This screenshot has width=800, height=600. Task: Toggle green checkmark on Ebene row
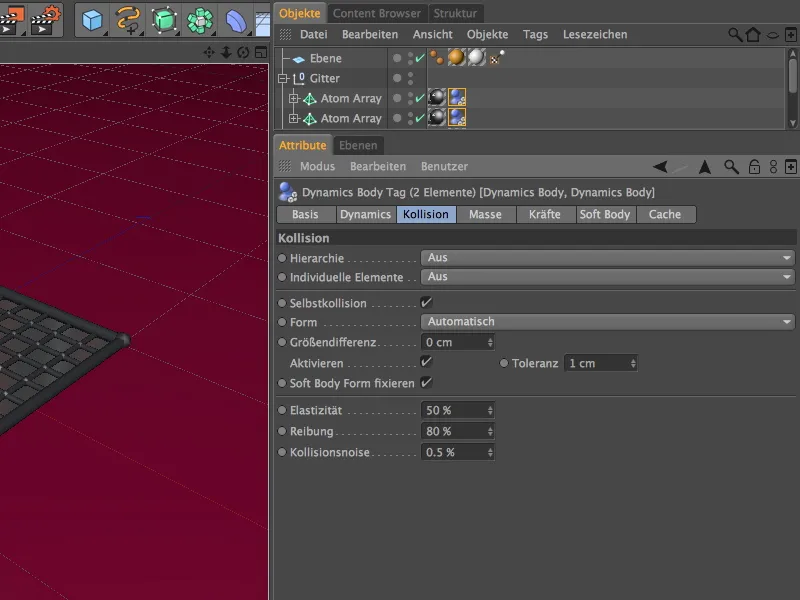point(420,58)
